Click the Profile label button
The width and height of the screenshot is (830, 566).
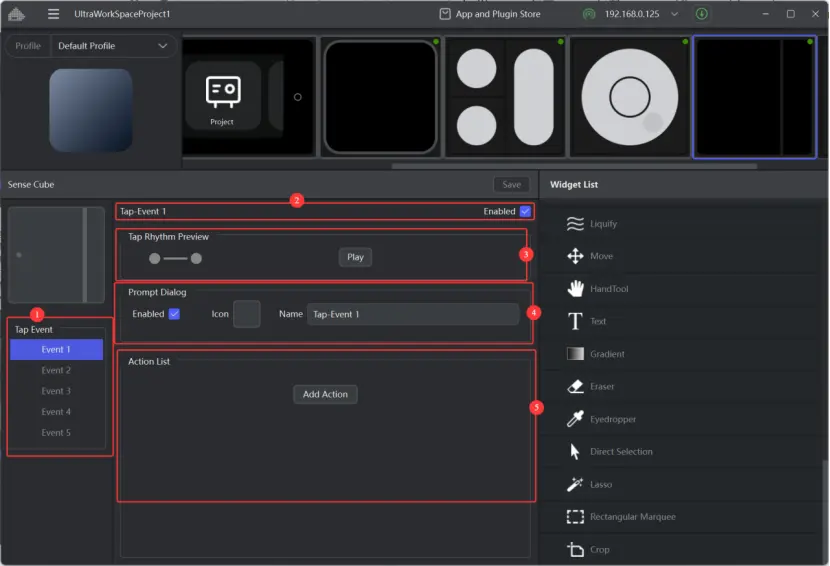click(x=28, y=46)
